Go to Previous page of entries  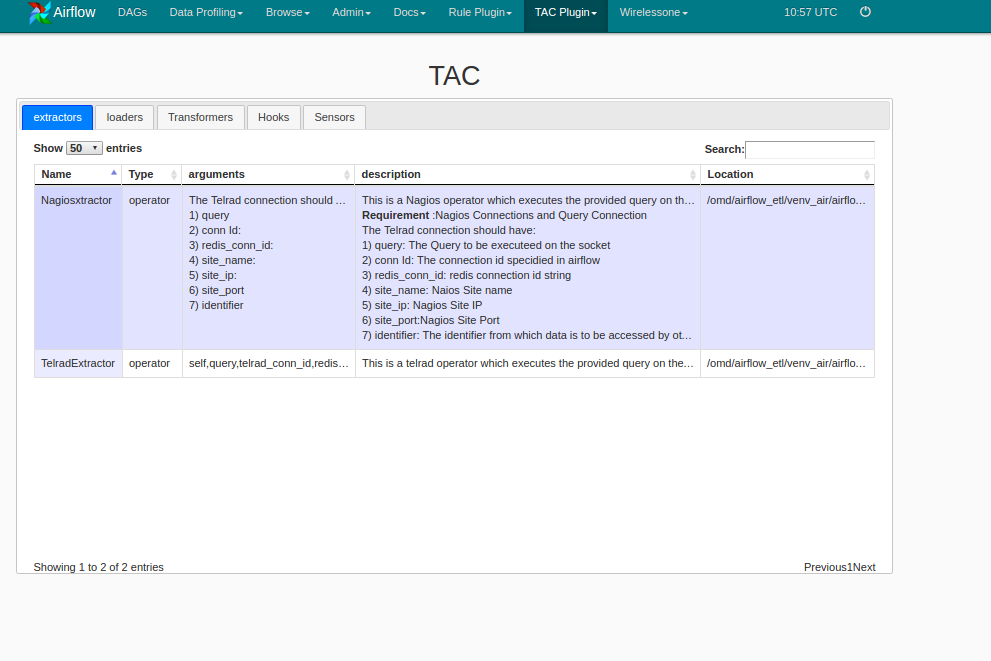pyautogui.click(x=825, y=567)
